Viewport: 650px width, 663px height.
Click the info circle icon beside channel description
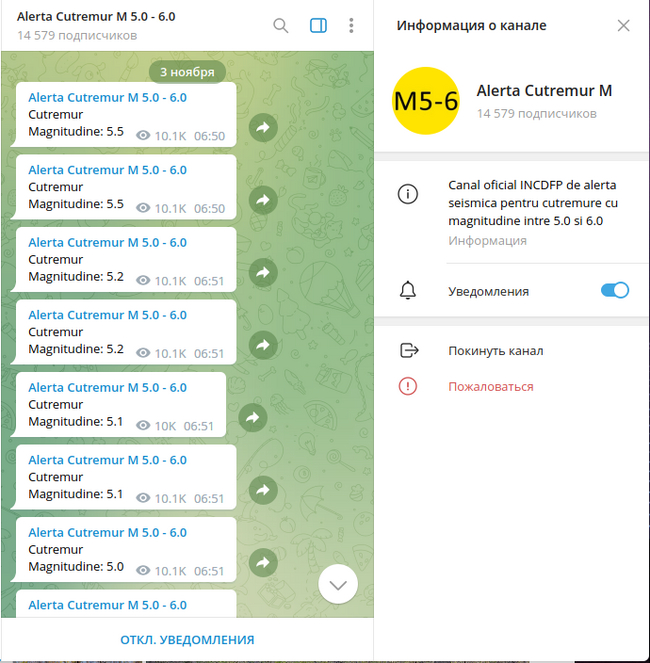click(408, 194)
